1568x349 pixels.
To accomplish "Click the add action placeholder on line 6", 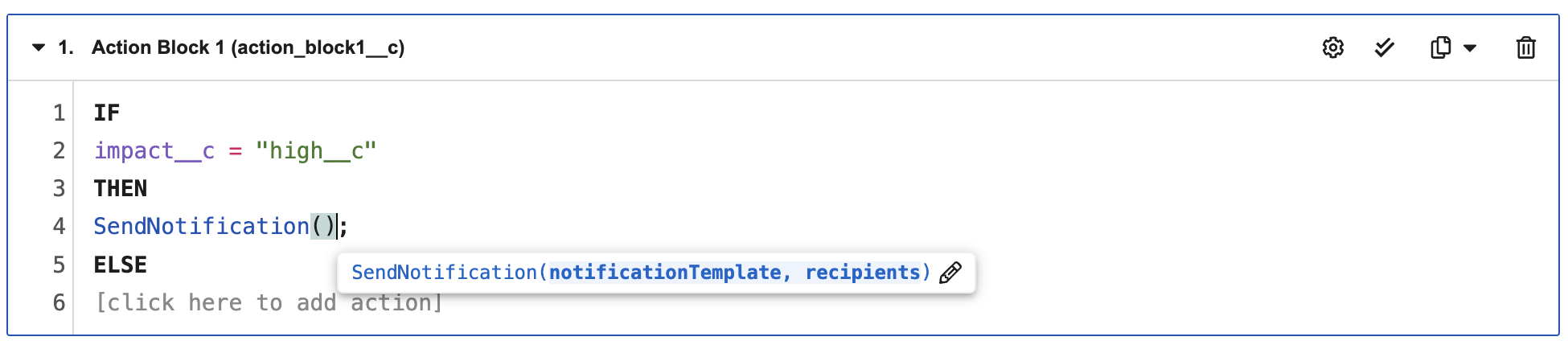I will (x=269, y=303).
